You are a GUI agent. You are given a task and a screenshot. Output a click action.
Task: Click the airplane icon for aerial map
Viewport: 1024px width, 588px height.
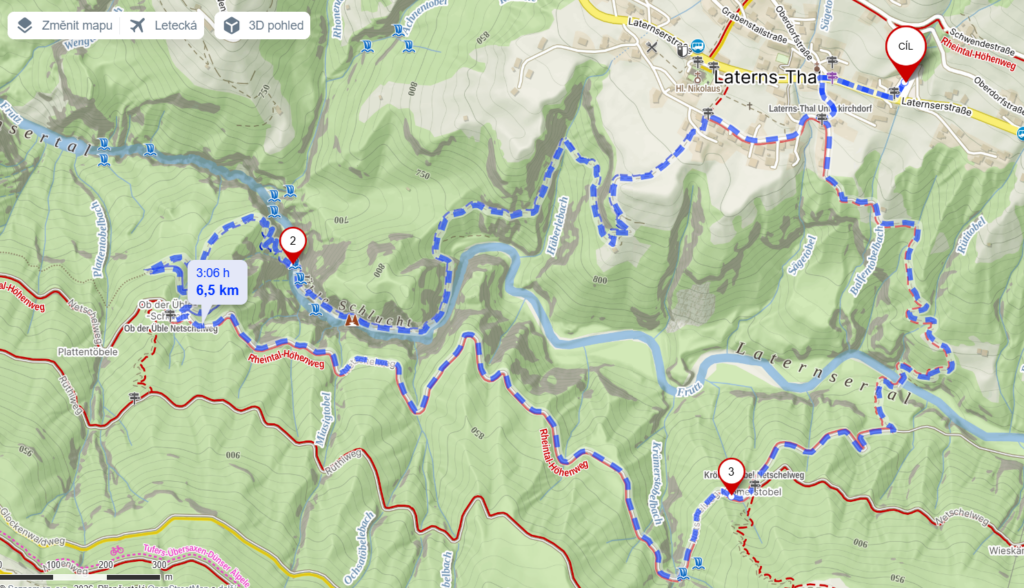(137, 25)
